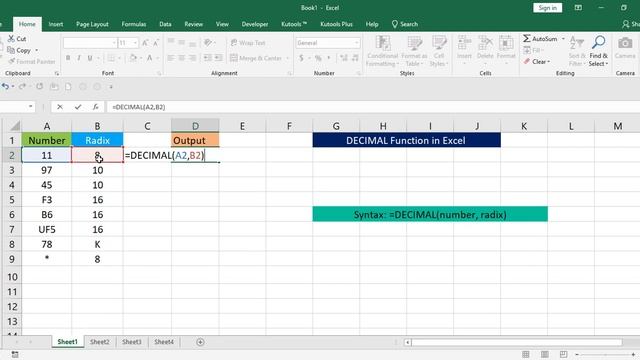Confirm formula with the checkmark

[x=78, y=107]
